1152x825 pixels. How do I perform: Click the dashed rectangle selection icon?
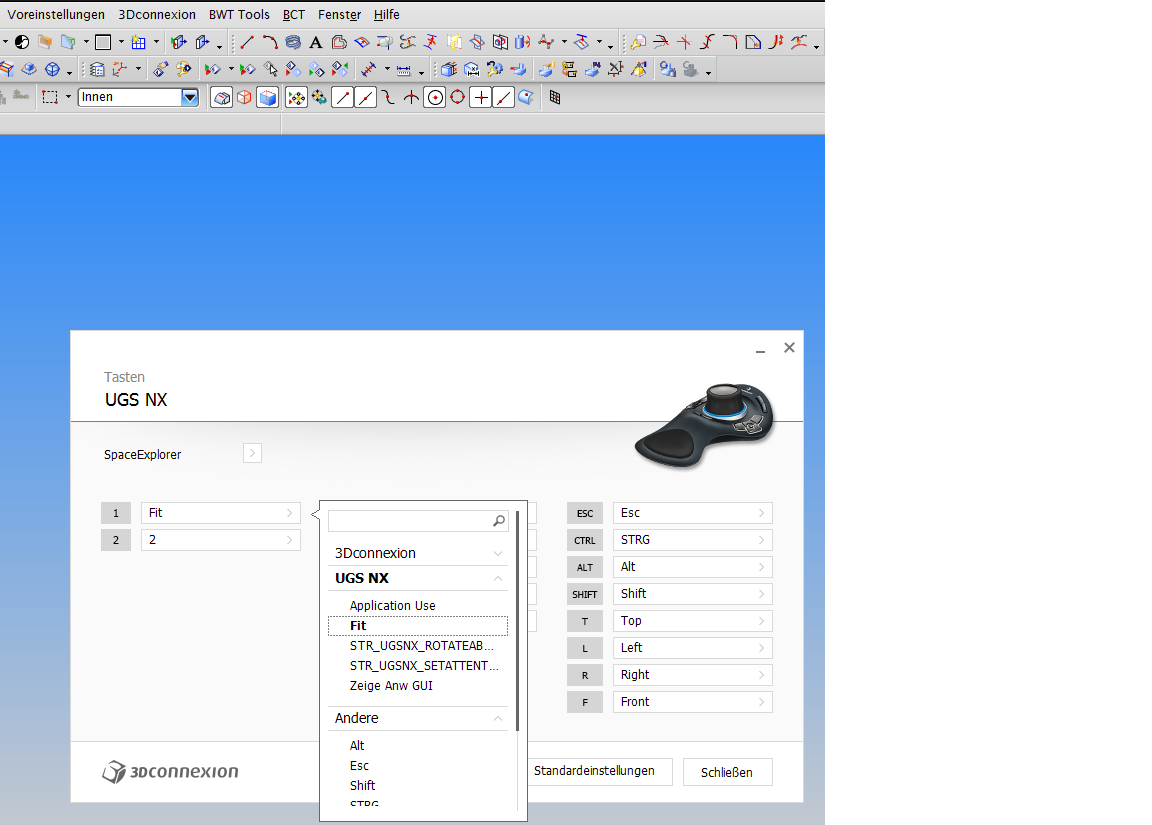tap(50, 97)
